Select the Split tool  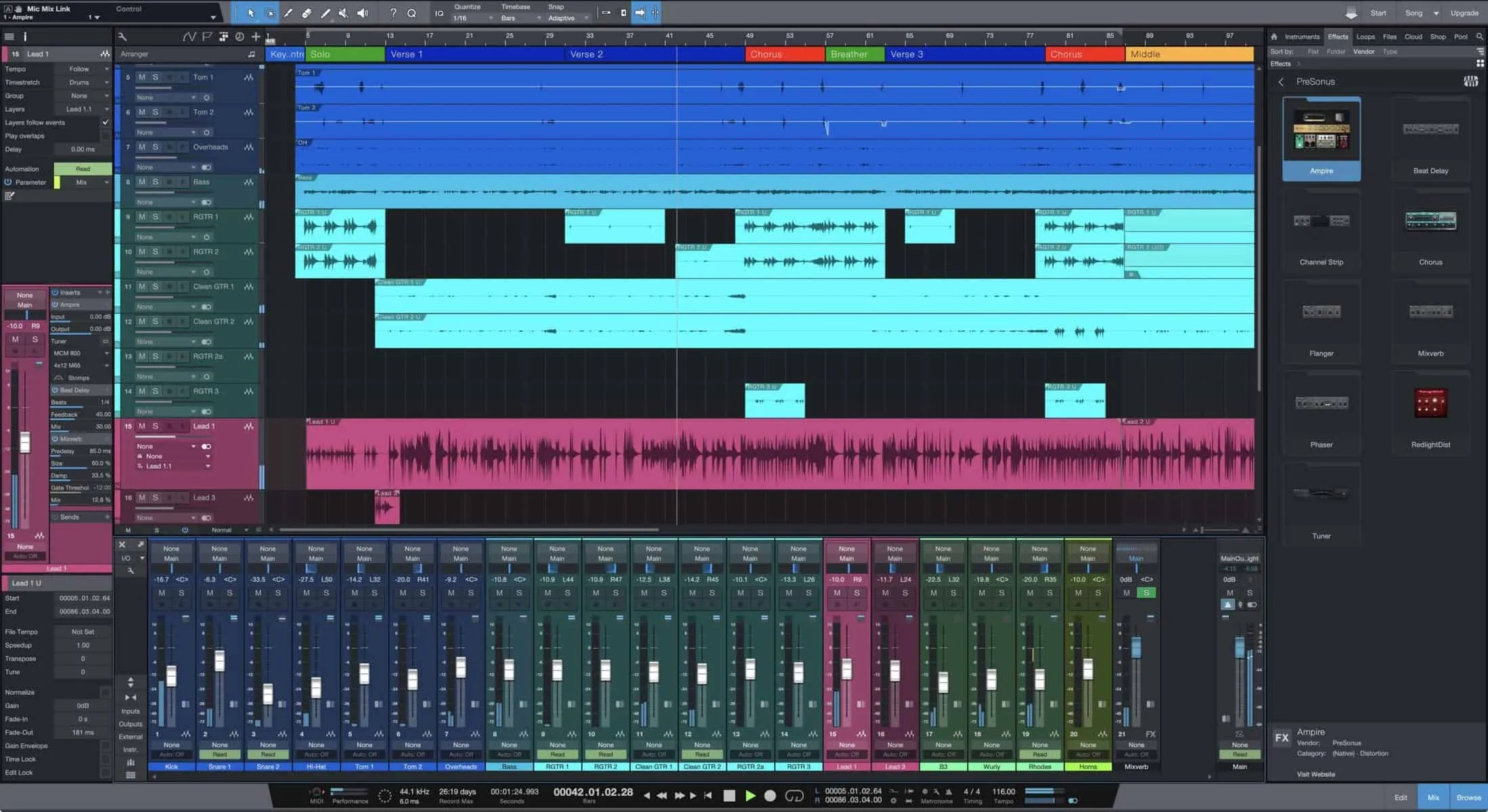[288, 12]
